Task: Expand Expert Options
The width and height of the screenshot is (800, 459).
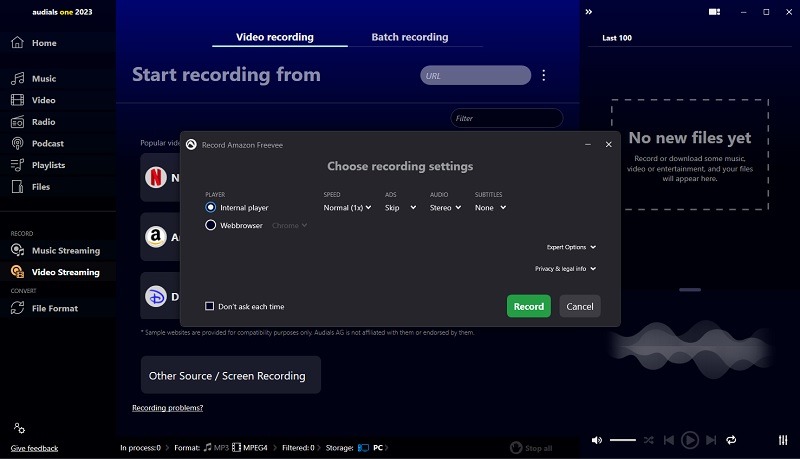Action: pyautogui.click(x=571, y=247)
